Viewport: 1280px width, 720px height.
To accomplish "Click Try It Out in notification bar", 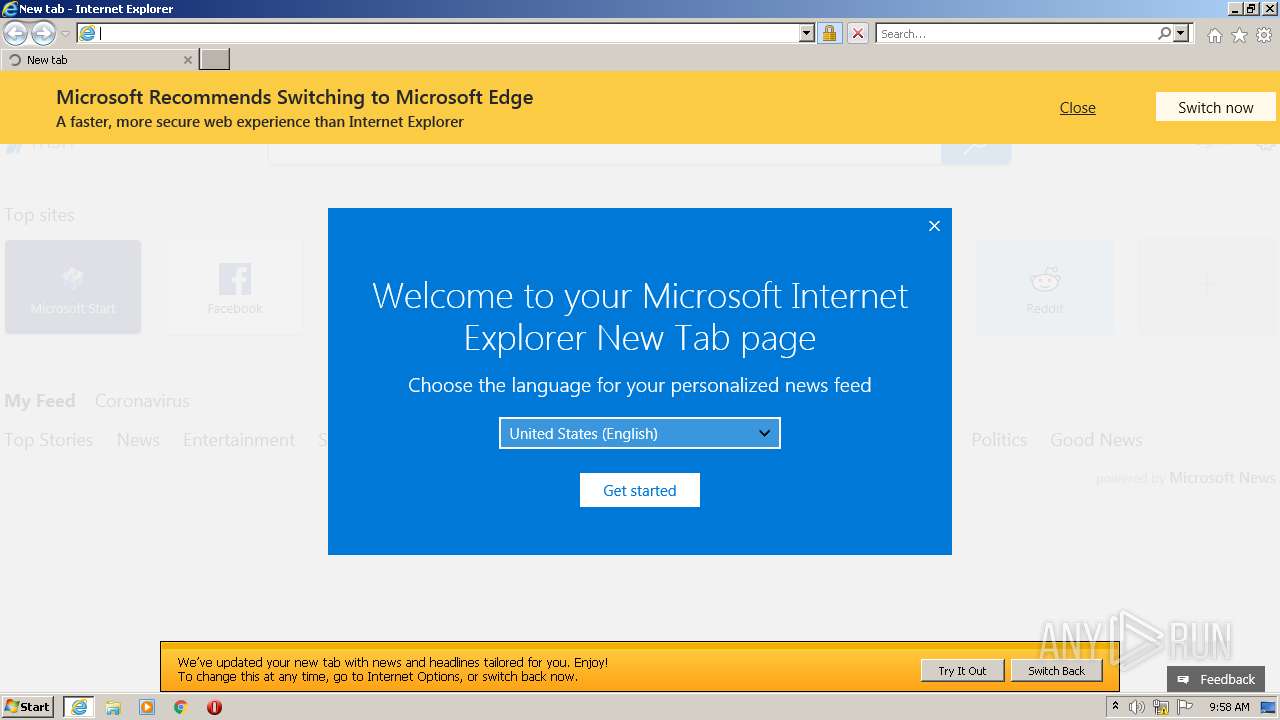I will click(x=962, y=671).
